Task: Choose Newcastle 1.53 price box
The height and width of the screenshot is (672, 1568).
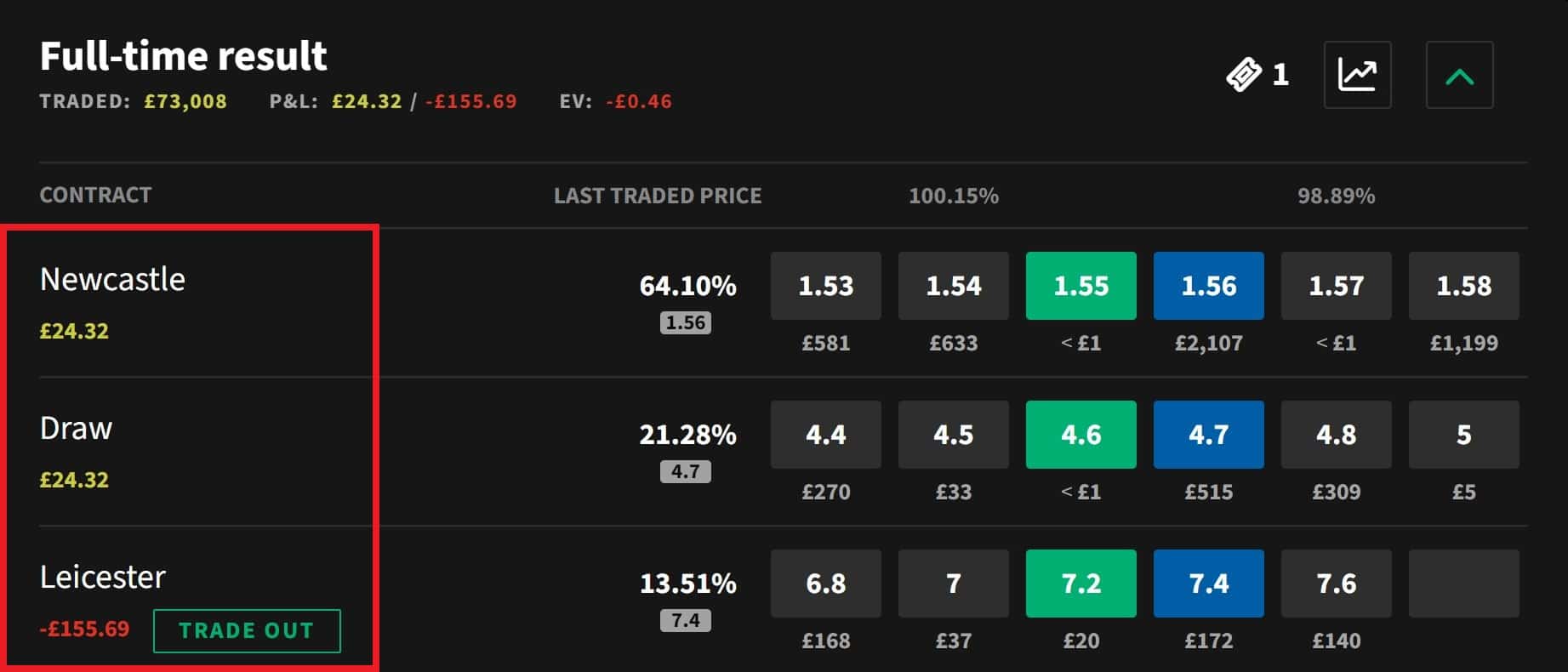Action: click(x=825, y=286)
